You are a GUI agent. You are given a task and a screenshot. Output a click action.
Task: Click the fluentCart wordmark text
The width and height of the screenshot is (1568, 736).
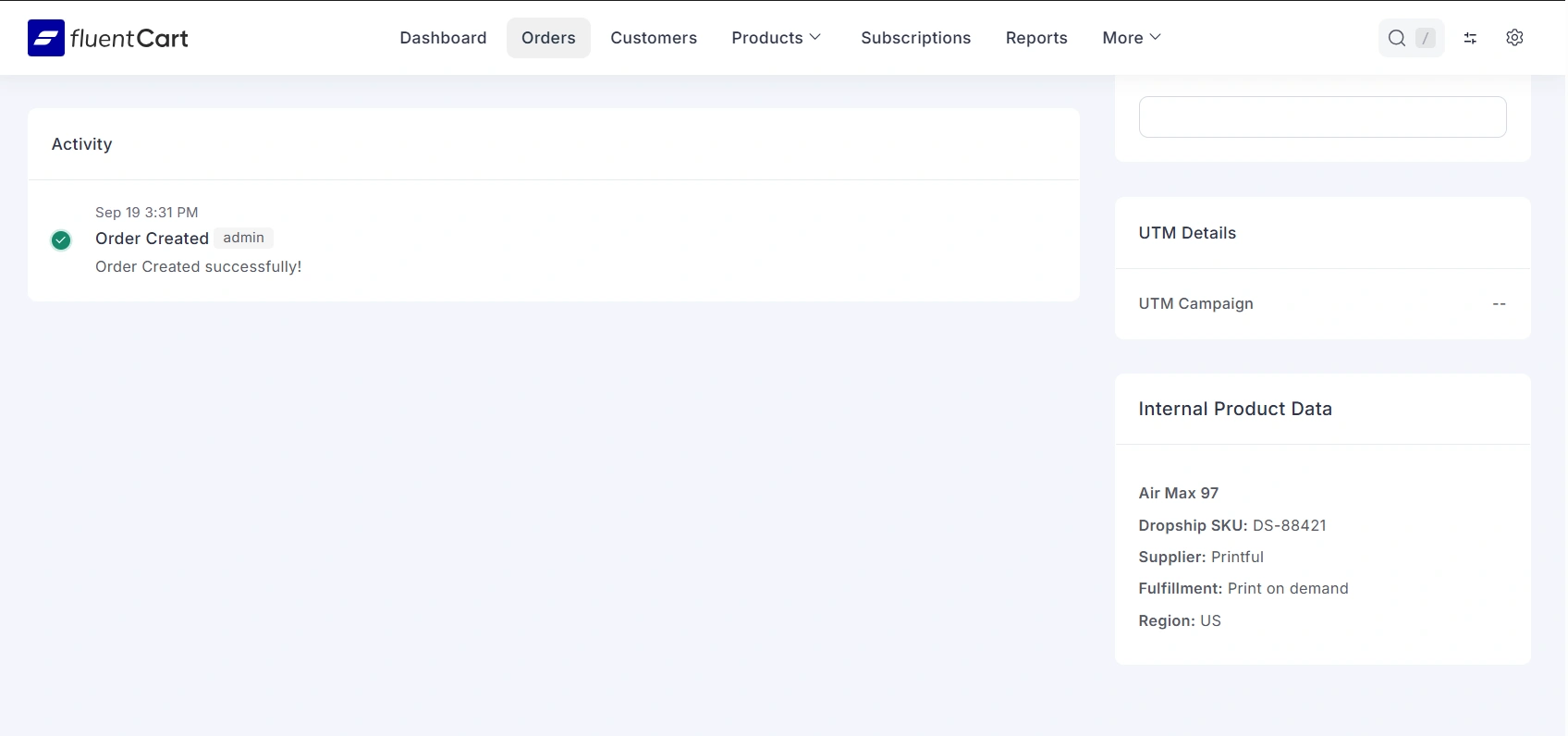pos(129,38)
